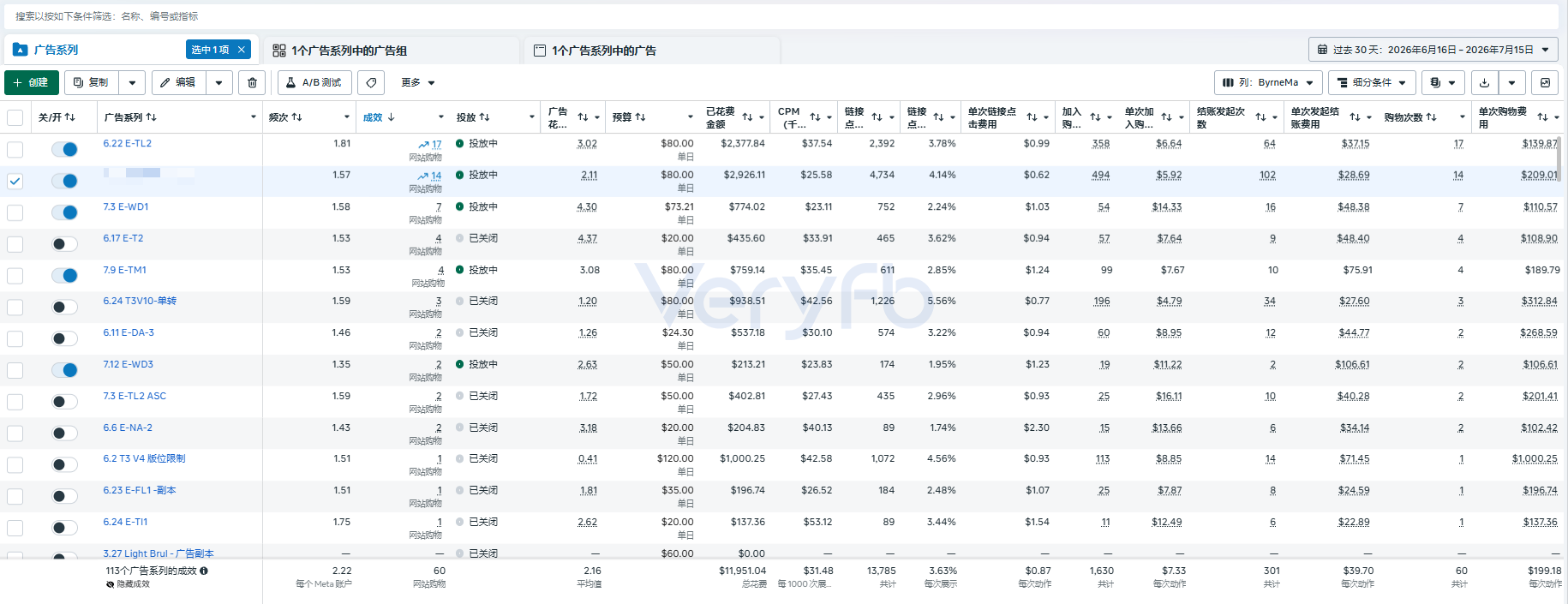The image size is (1568, 604).
Task: Toggle off the 6.22 E-TL2 campaign
Action: pos(64,149)
